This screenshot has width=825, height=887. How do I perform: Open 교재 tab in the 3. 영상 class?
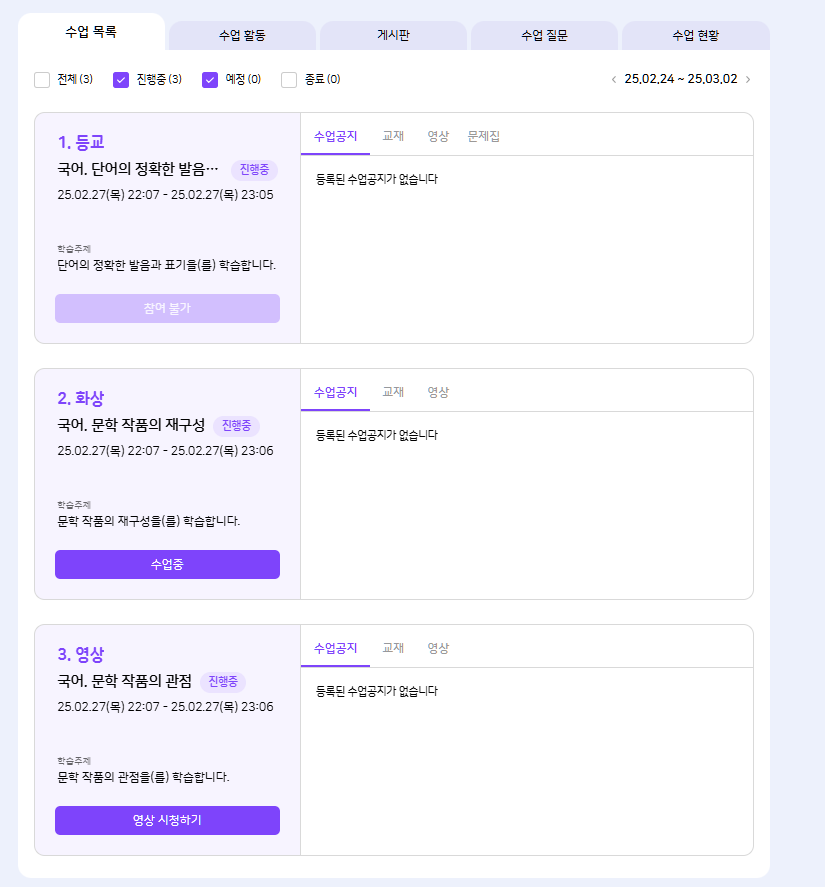tap(393, 648)
